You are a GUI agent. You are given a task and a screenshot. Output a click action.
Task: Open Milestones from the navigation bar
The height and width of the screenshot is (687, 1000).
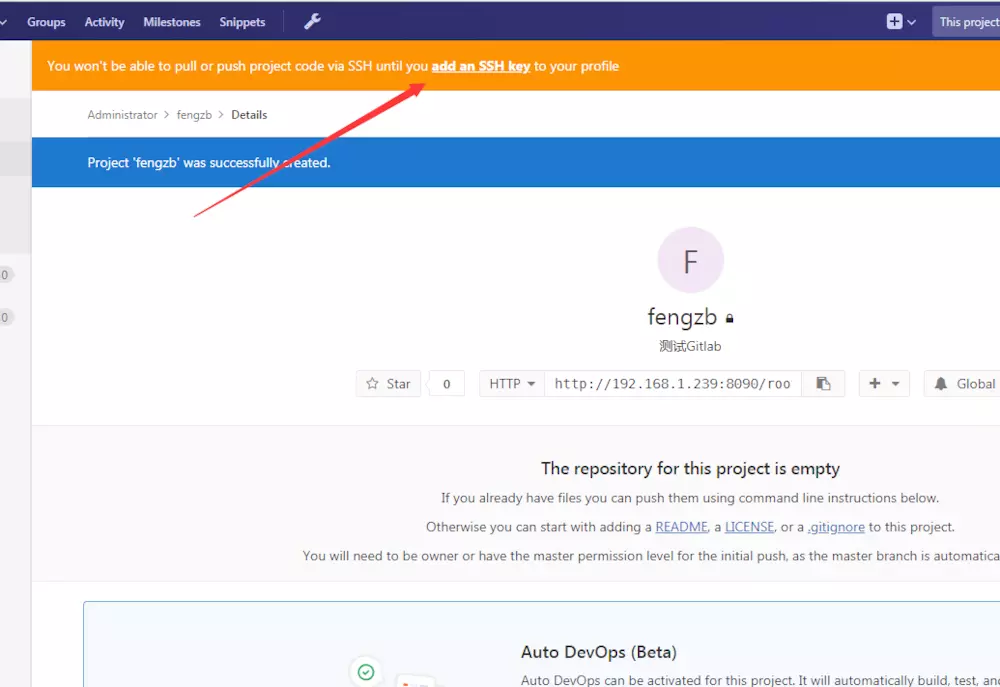tap(172, 22)
